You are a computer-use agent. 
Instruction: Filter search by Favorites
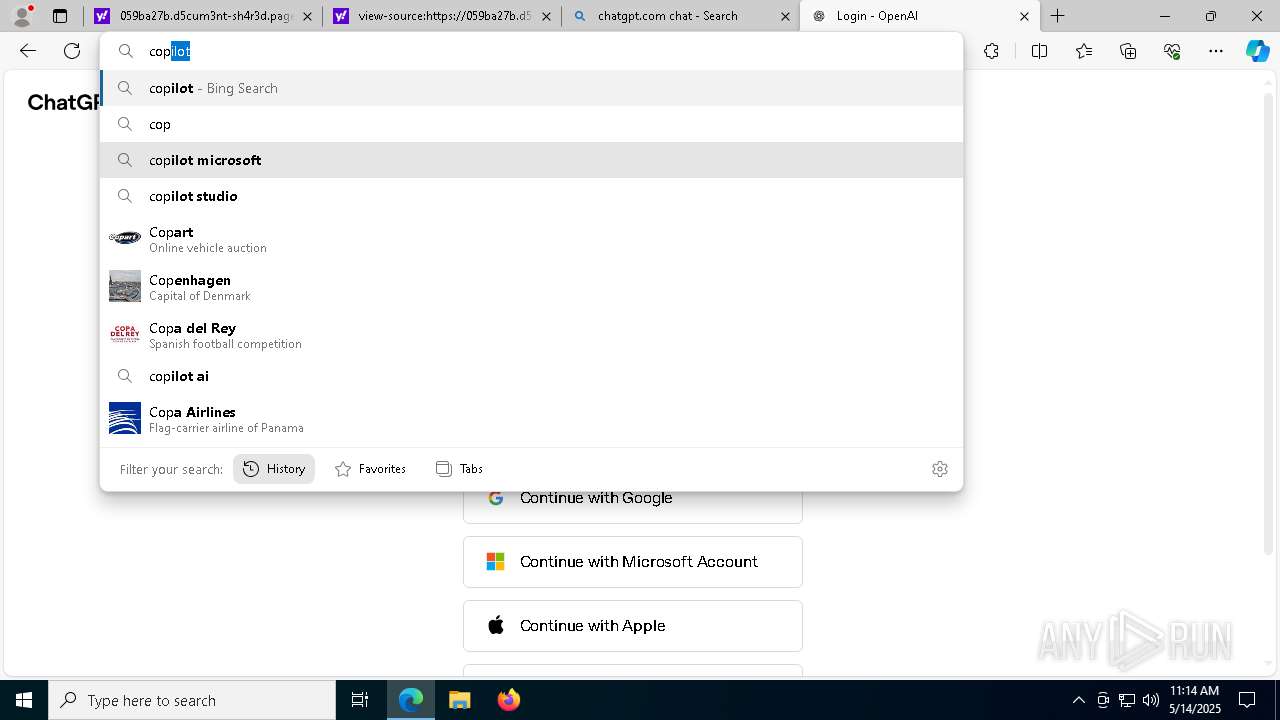(370, 469)
